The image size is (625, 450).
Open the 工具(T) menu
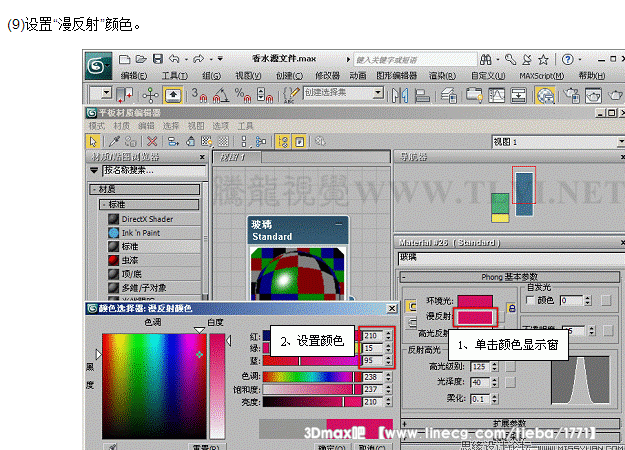tap(175, 75)
